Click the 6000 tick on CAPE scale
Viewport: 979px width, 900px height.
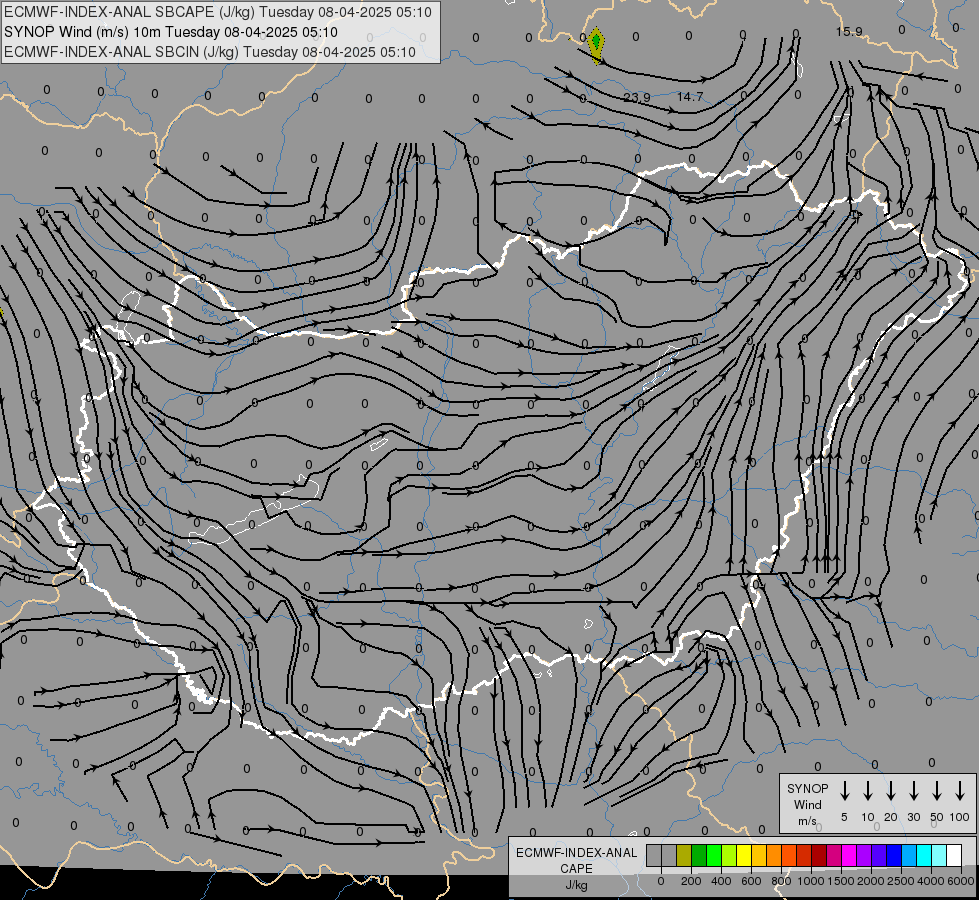point(961,881)
